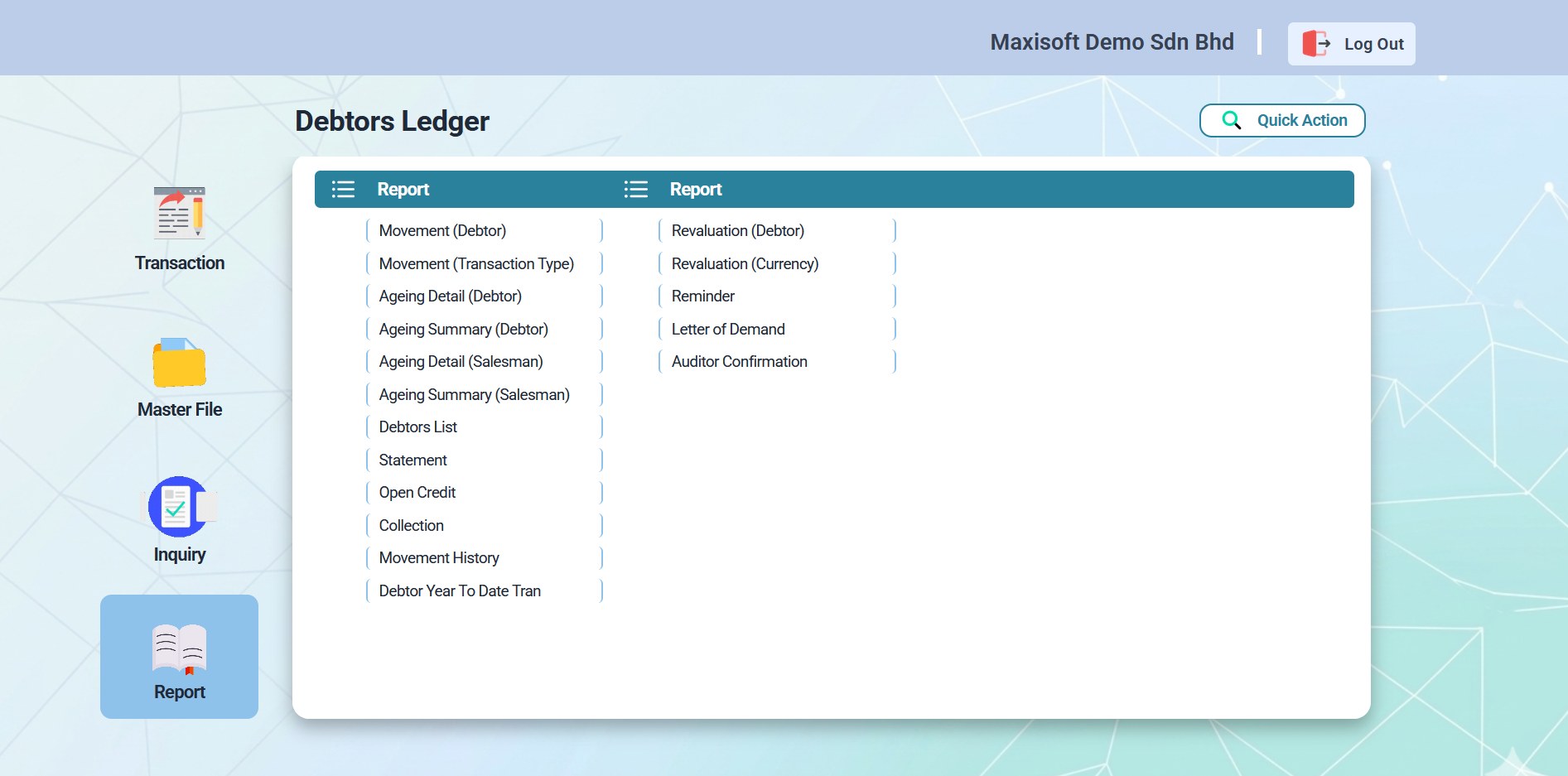Open Auditor Confirmation report

point(777,361)
